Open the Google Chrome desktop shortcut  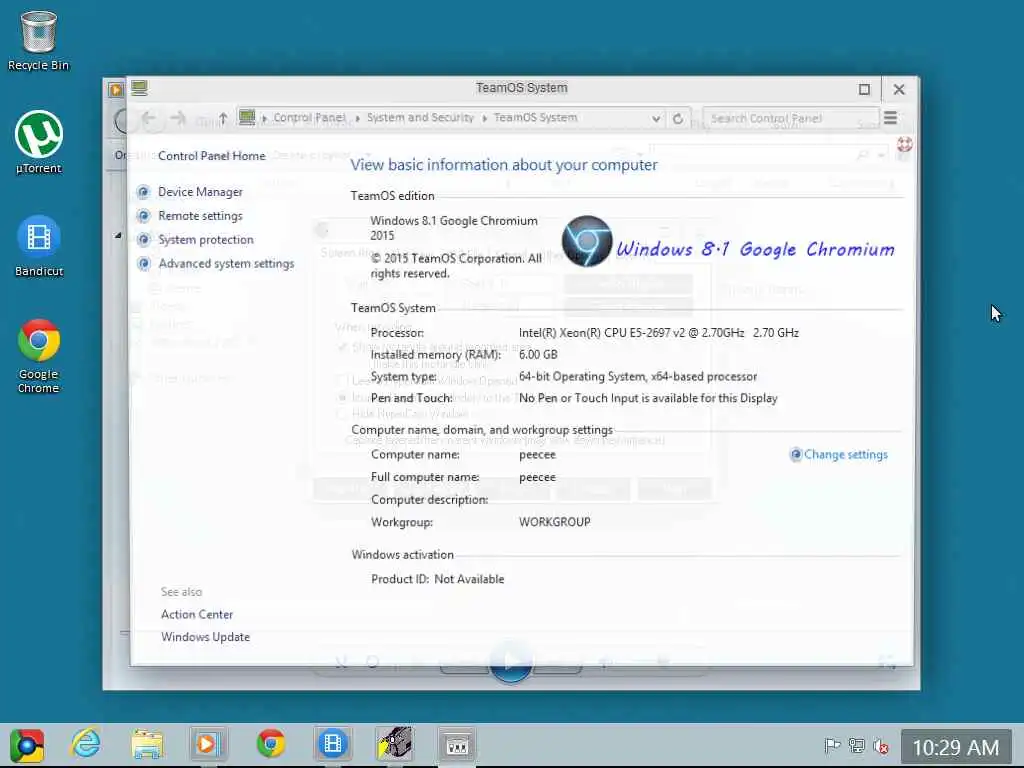pos(39,356)
